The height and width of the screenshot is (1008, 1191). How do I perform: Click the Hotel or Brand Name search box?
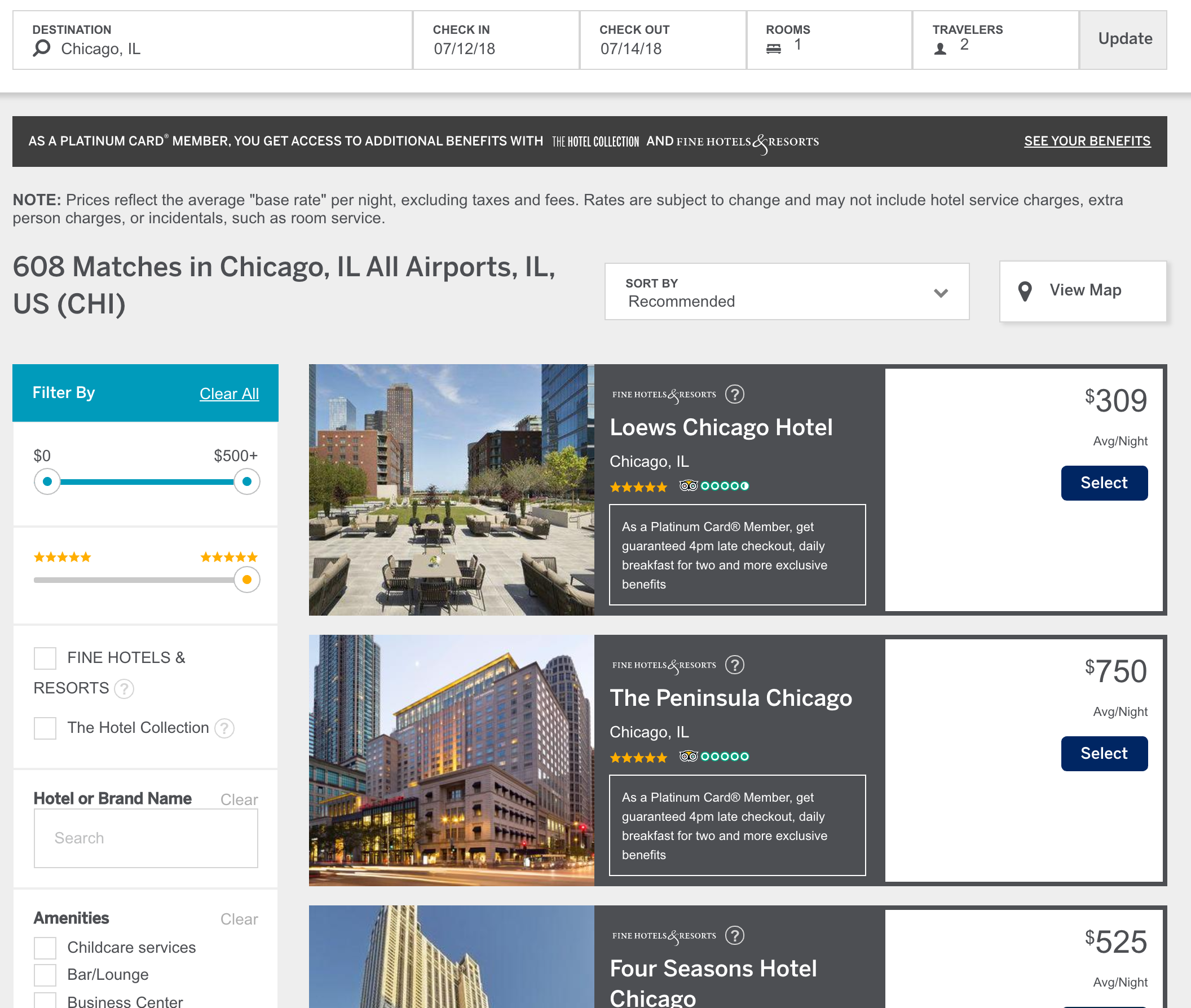tap(146, 838)
